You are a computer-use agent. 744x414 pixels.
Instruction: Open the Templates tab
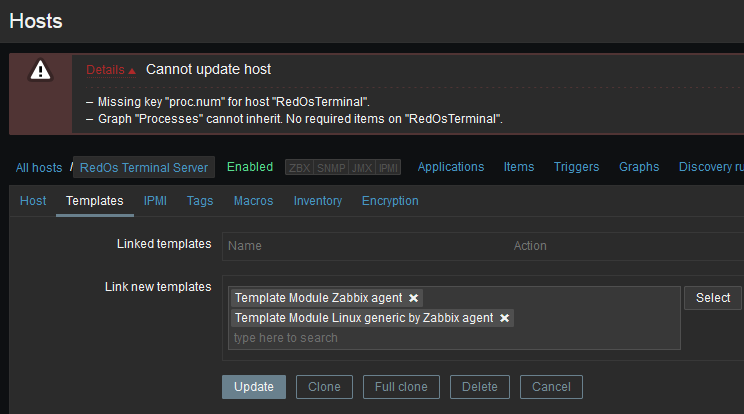pyautogui.click(x=94, y=201)
